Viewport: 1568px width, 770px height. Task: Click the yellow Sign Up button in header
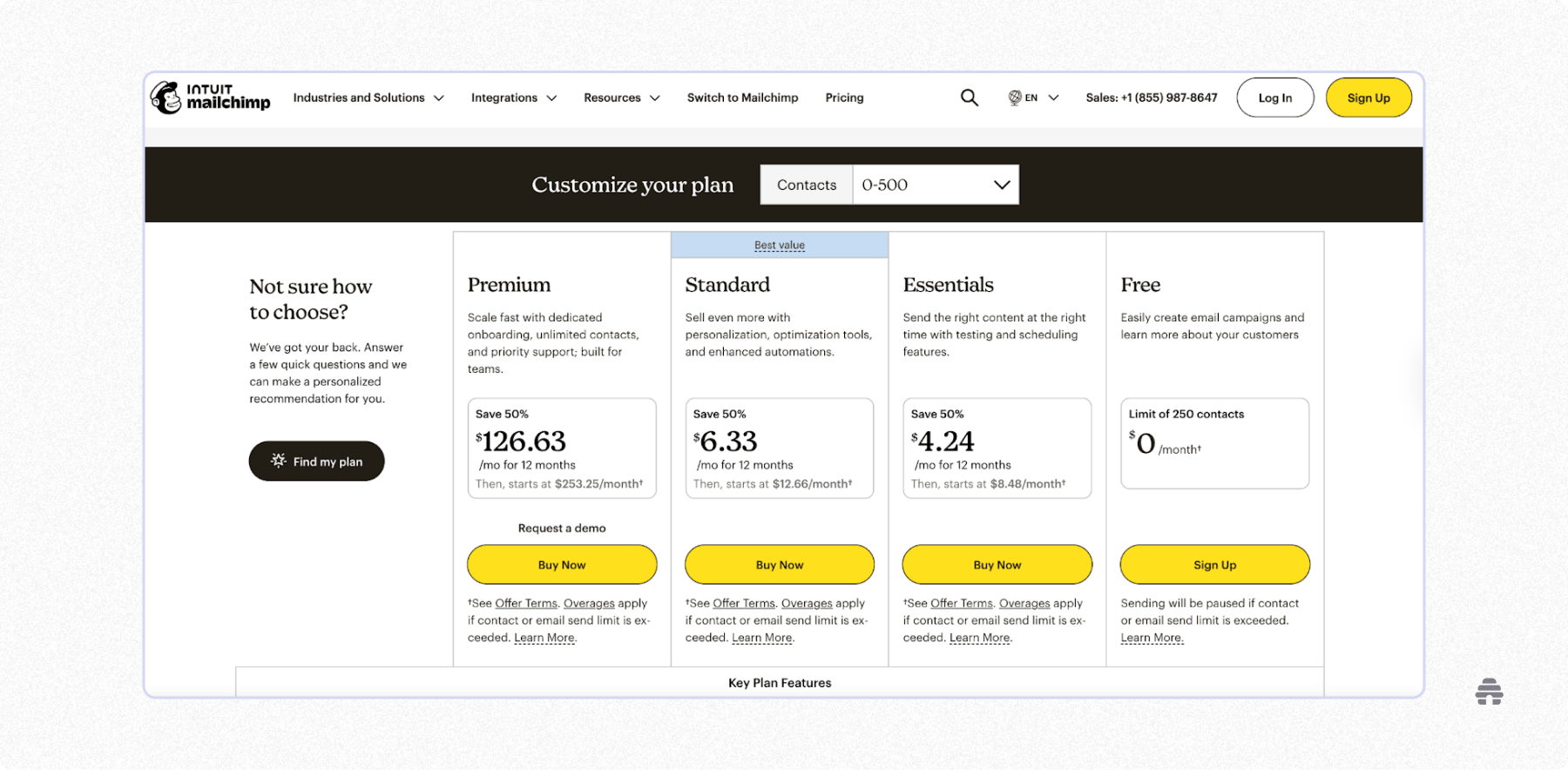[x=1369, y=98]
